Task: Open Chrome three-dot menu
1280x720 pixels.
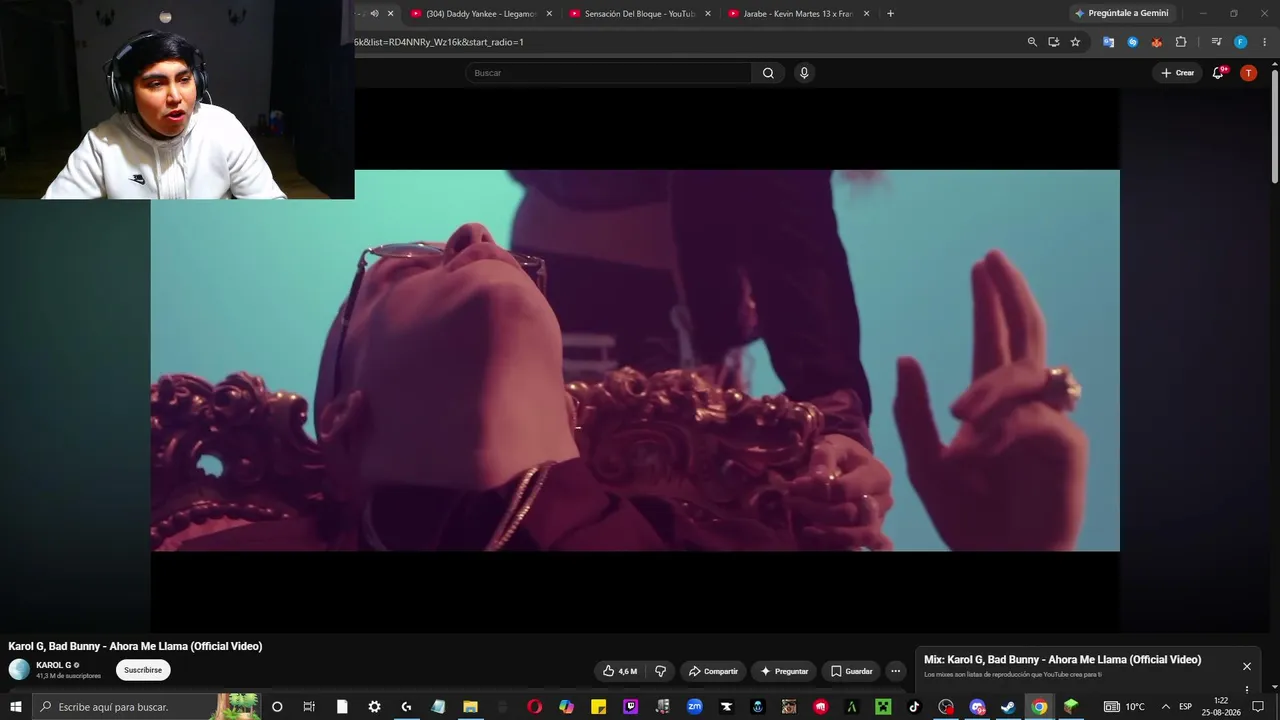Action: pyautogui.click(x=1264, y=42)
